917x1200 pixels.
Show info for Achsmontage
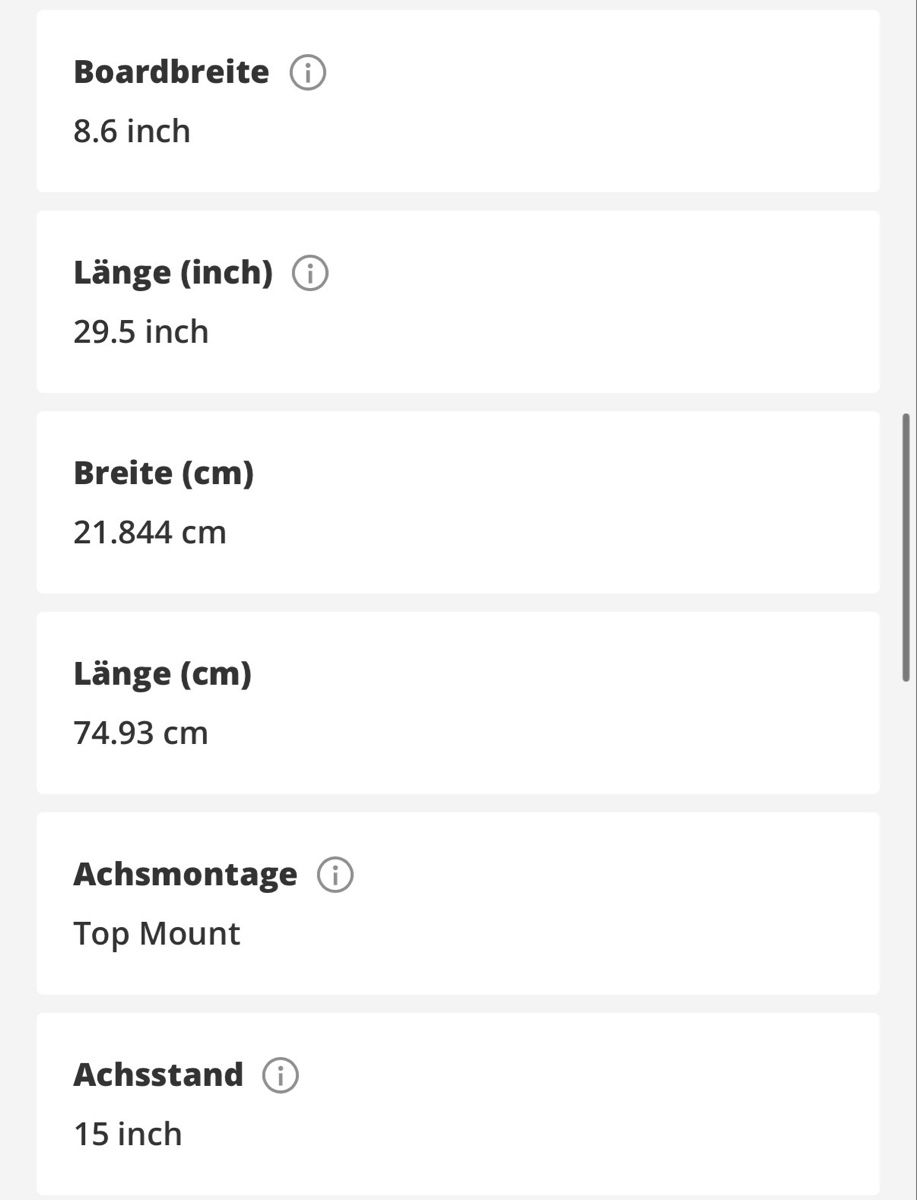click(335, 875)
